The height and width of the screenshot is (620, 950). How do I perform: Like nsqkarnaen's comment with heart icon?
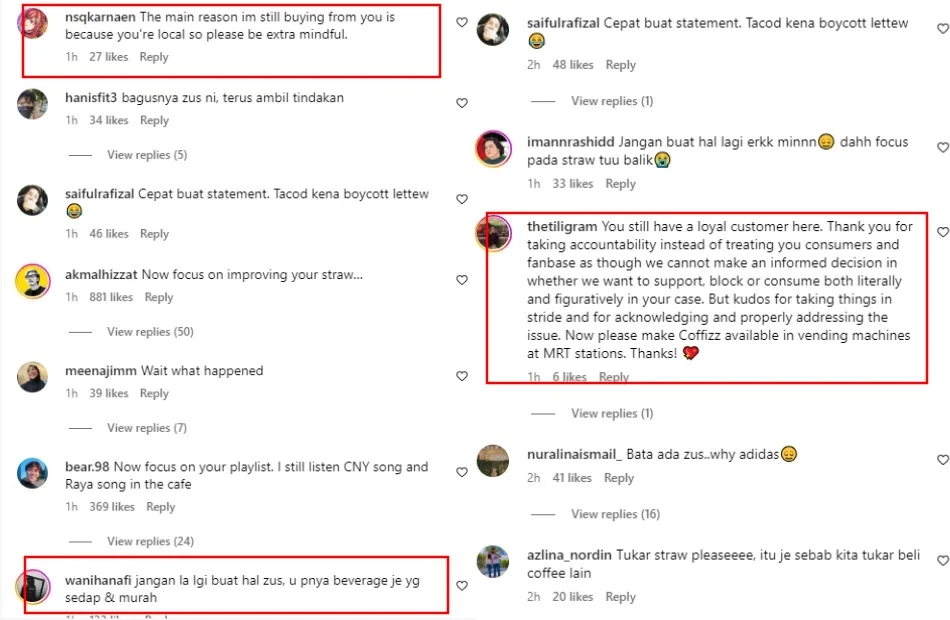[x=462, y=22]
